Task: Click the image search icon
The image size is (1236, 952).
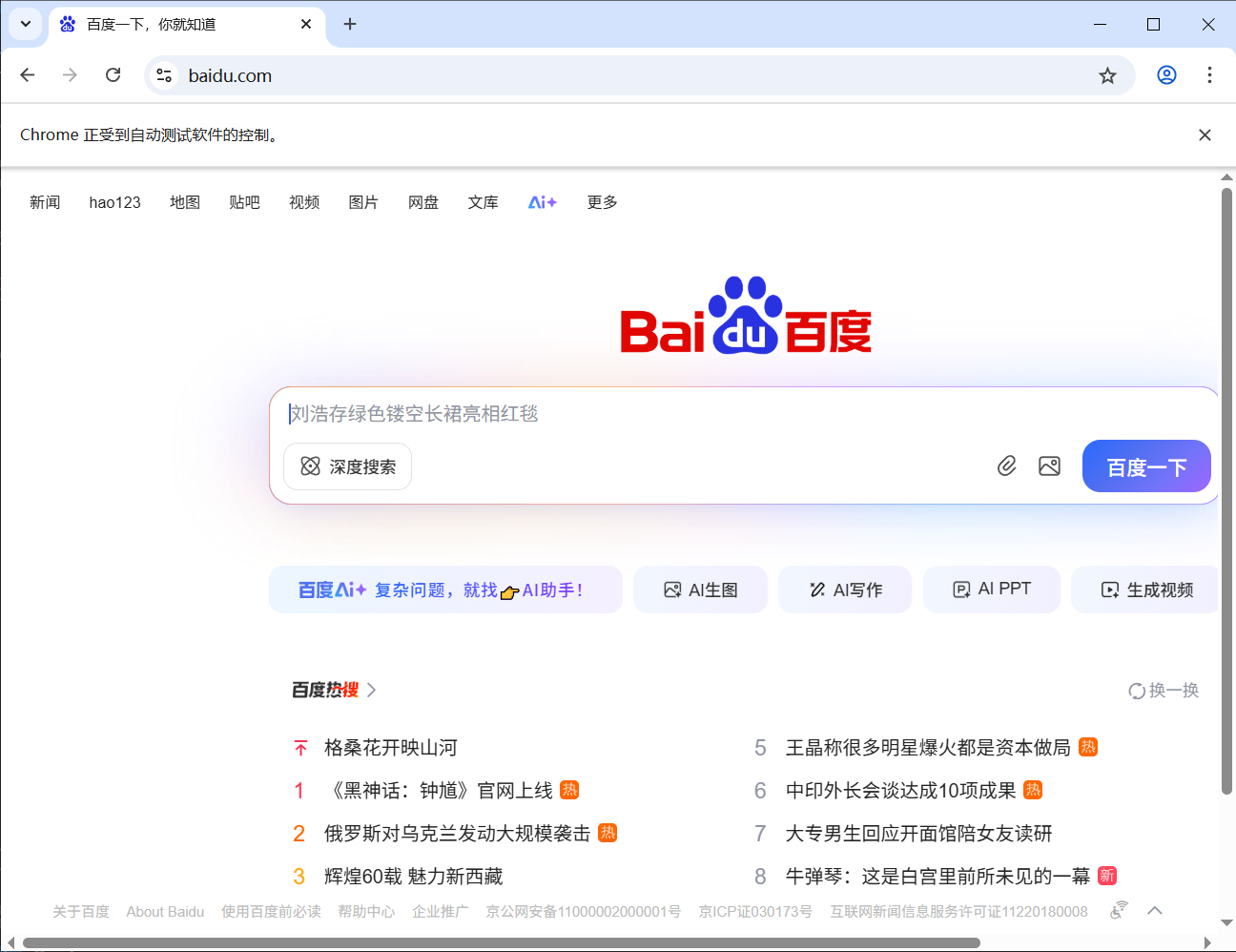Action: coord(1049,466)
